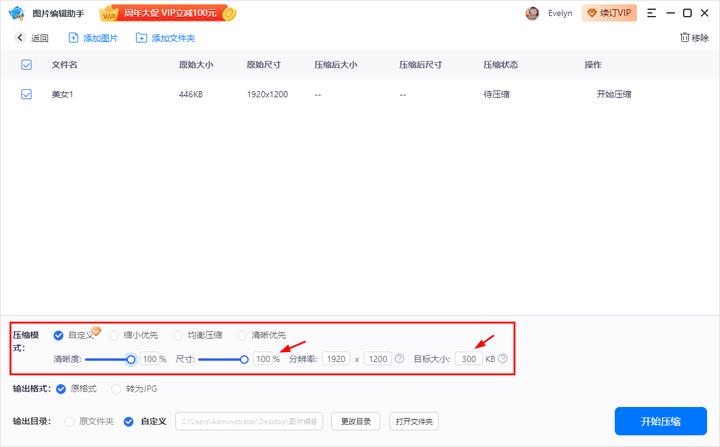Click the 打开文件夹 button
This screenshot has width=720, height=447.
click(414, 421)
